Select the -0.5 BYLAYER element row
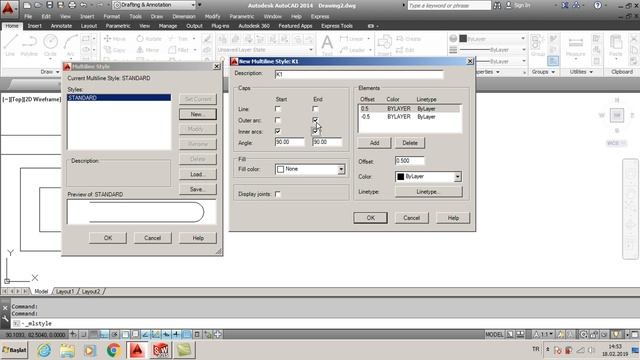Screen dimensions: 640x360 click(x=409, y=117)
